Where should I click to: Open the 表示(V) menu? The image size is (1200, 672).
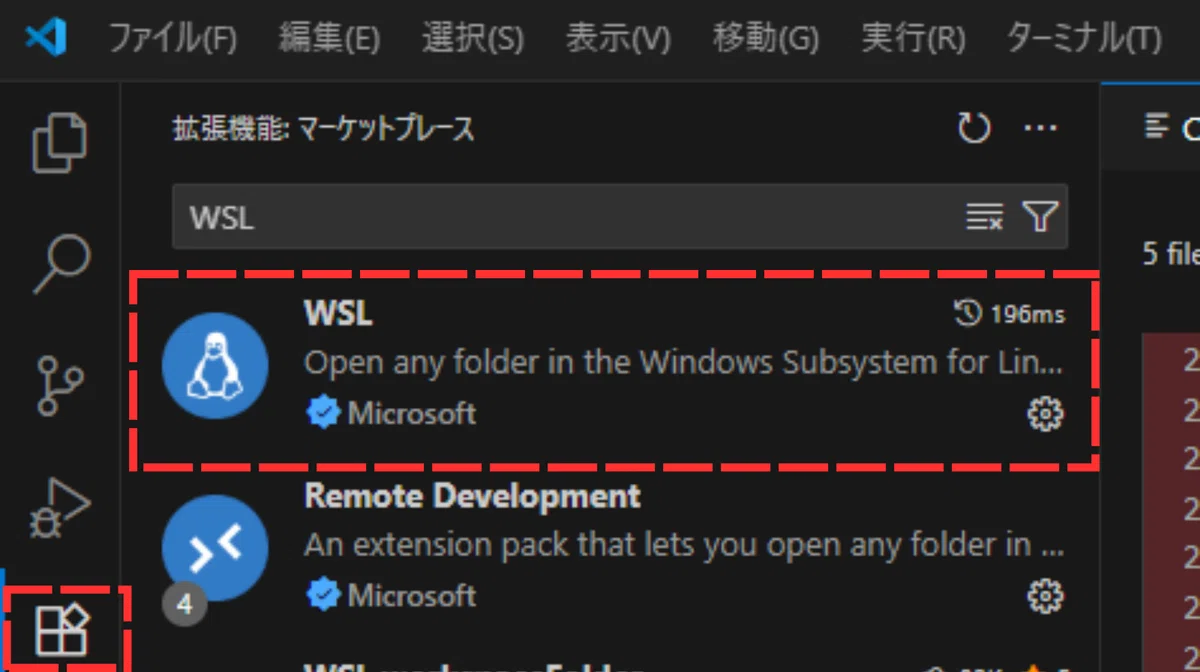tap(618, 40)
